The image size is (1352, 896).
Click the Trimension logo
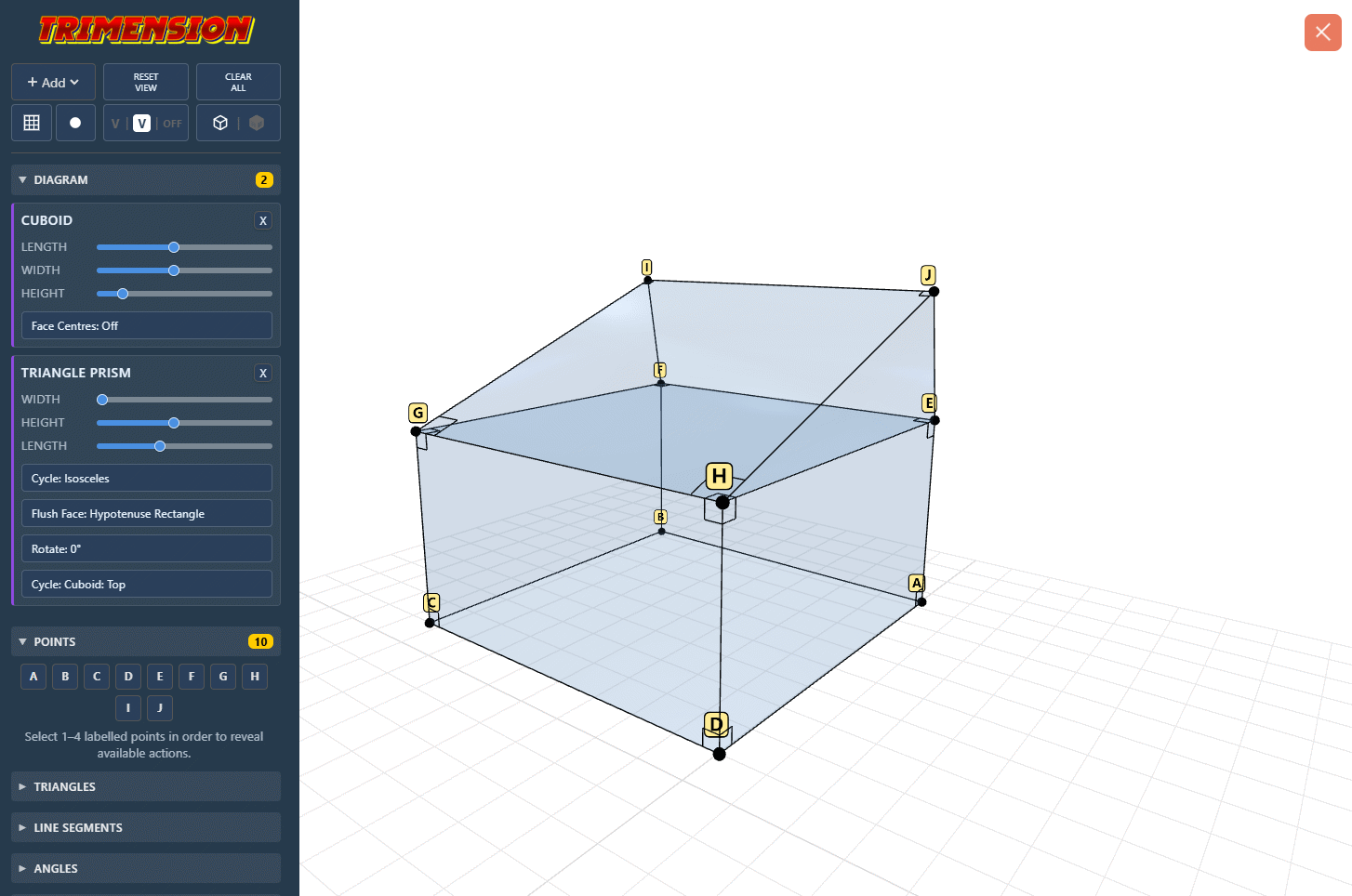[x=146, y=30]
